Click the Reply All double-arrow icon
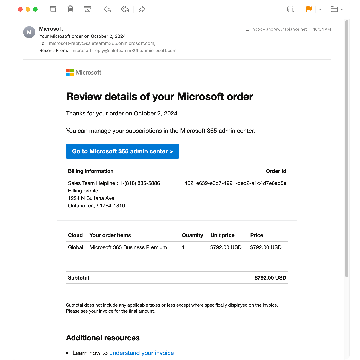The height and width of the screenshot is (360, 360). coord(125,9)
